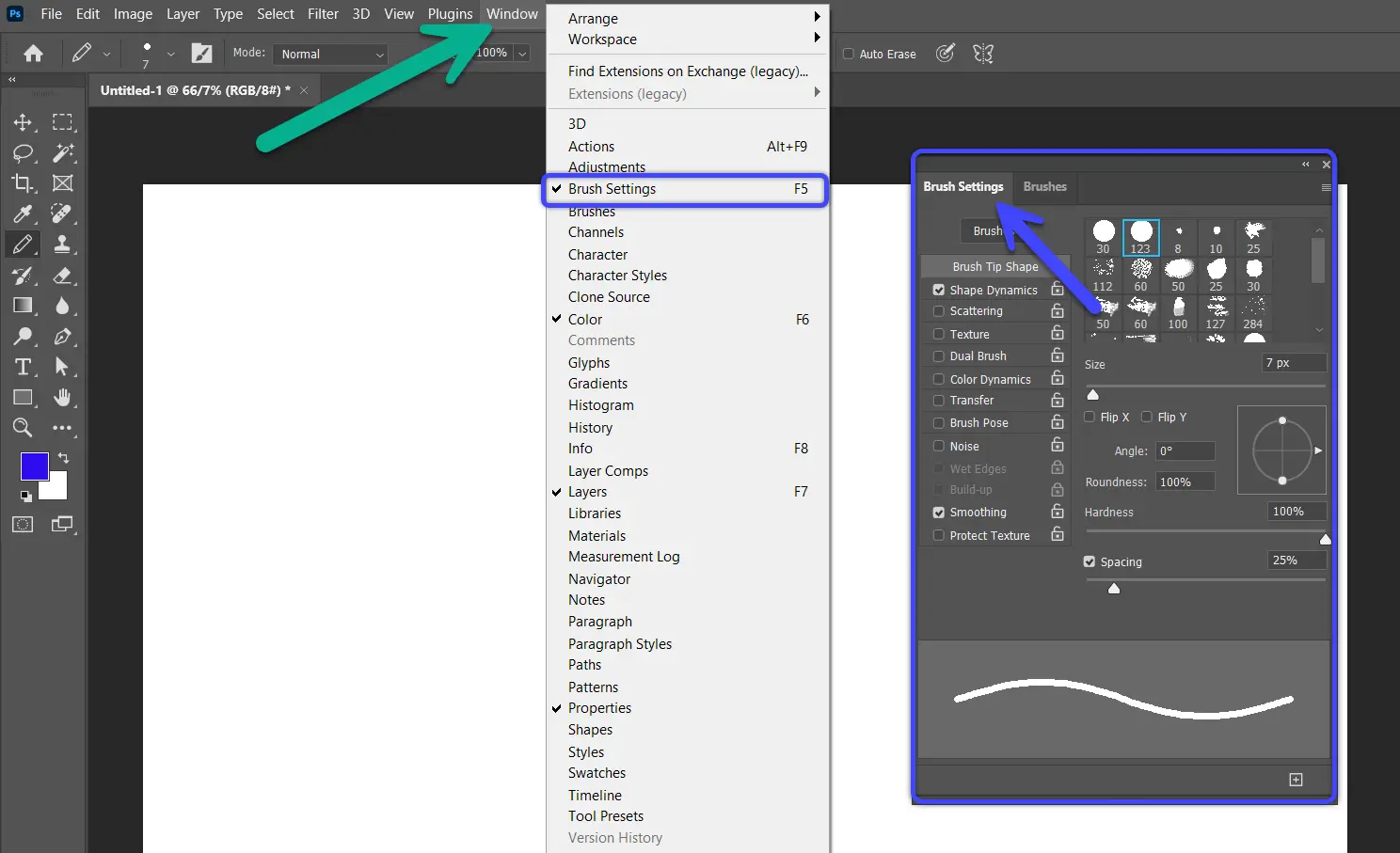Viewport: 1400px width, 853px height.
Task: Select the Lasso tool
Action: point(23,153)
